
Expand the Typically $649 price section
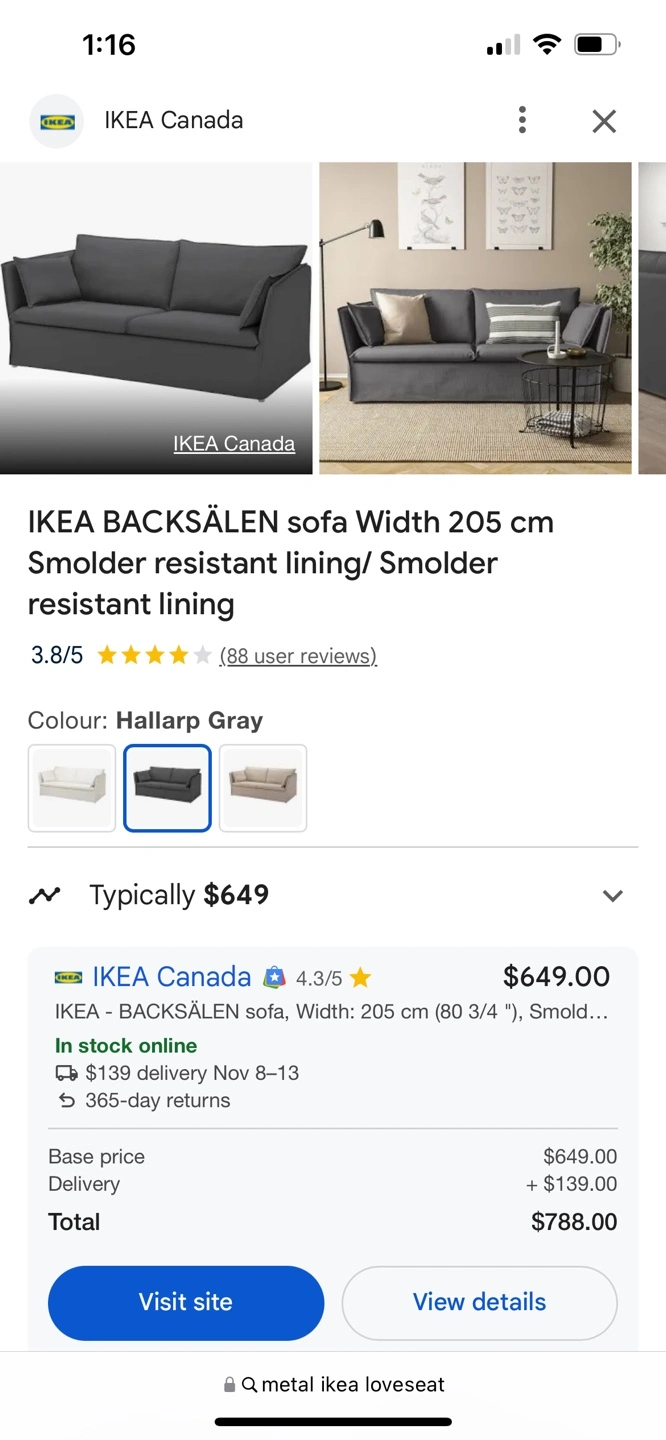pos(612,895)
